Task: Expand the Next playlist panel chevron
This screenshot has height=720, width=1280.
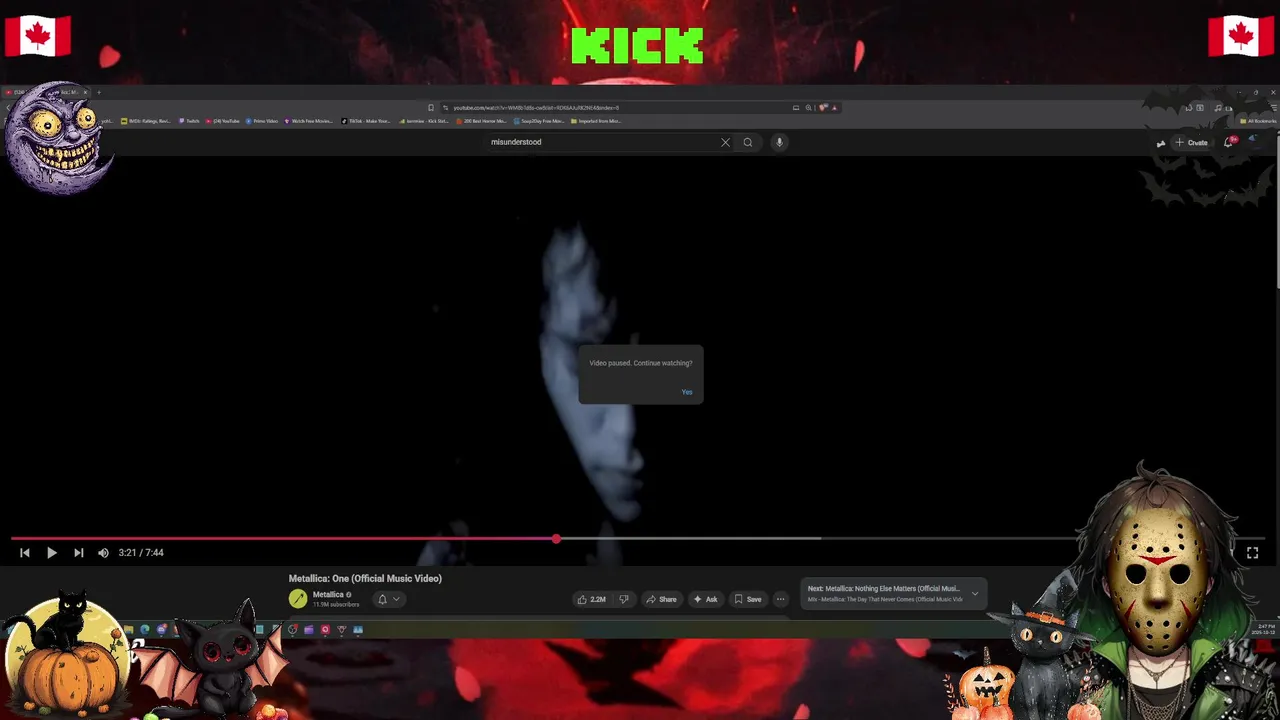Action: (x=975, y=594)
